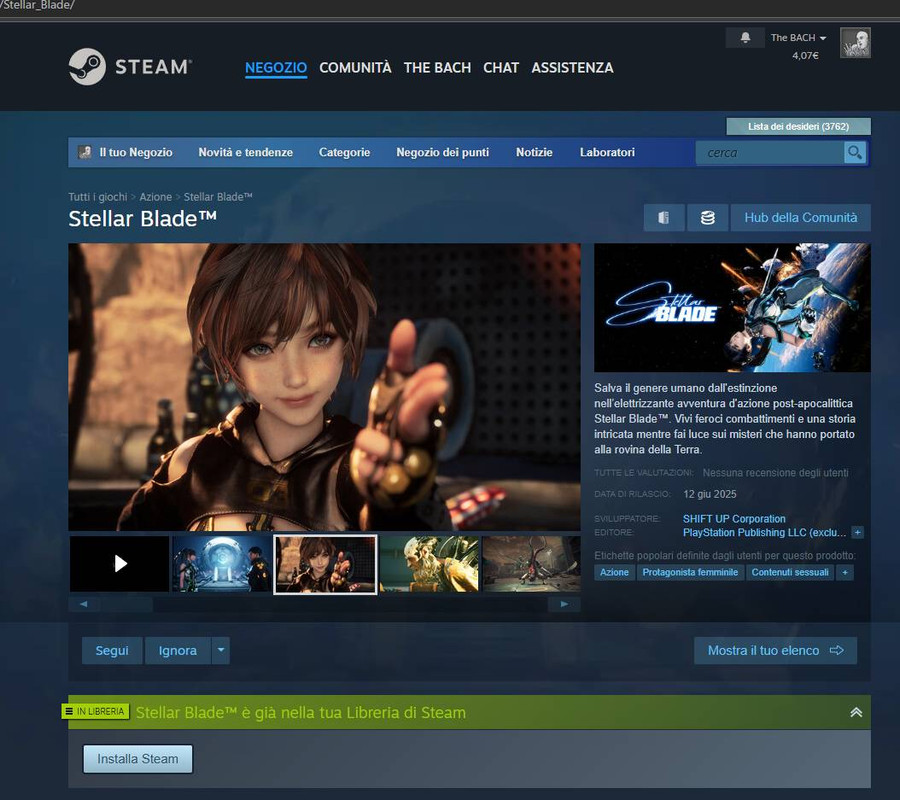Viewport: 900px width, 800px height.
Task: Click Azione breadcrumb link
Action: [156, 197]
